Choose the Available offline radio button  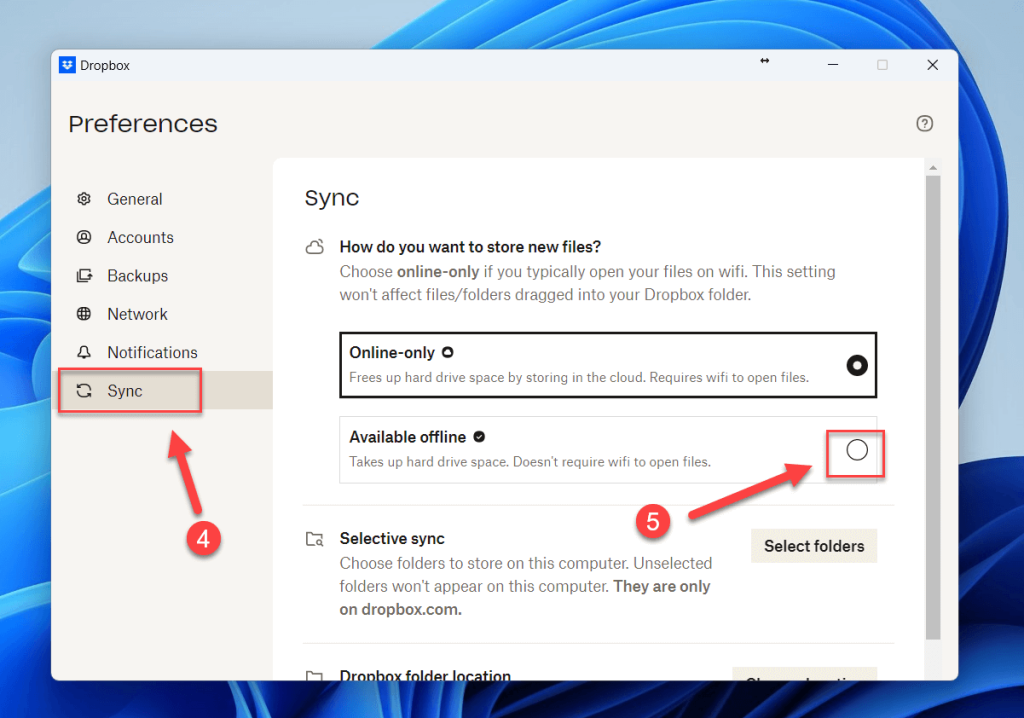tap(857, 449)
